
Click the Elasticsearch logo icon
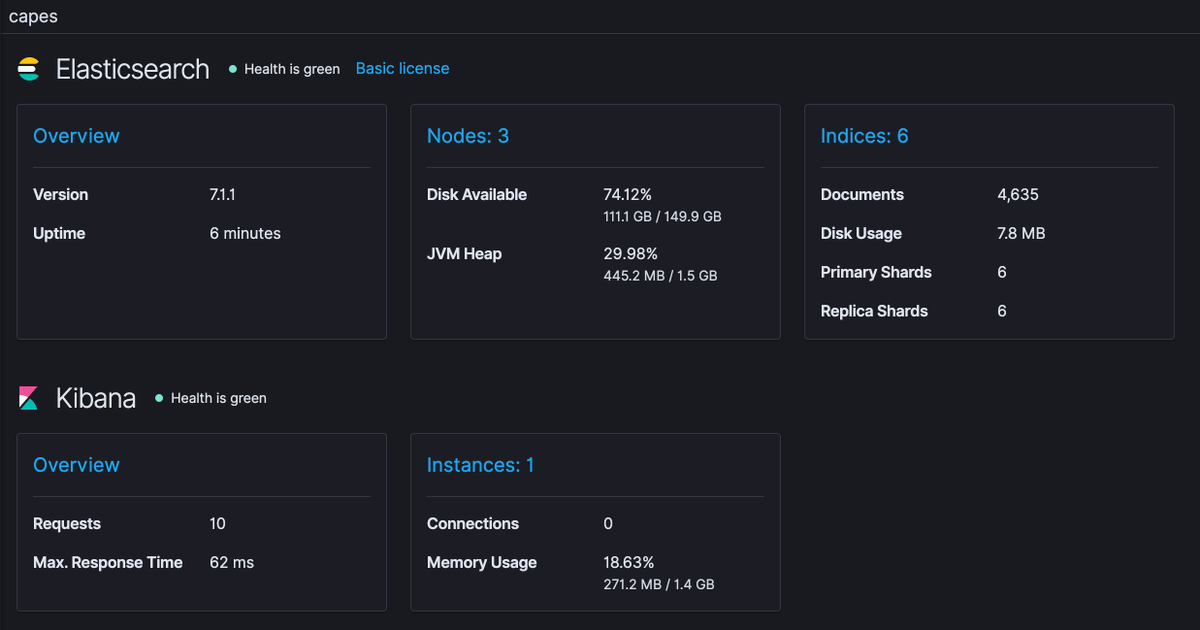point(29,68)
